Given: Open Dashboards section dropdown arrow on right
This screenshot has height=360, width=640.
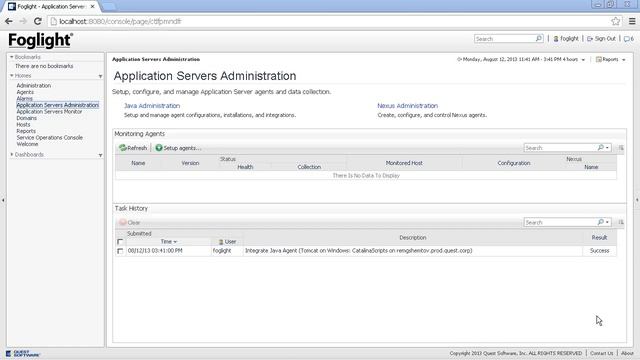Looking at the screenshot, I should (x=100, y=156).
